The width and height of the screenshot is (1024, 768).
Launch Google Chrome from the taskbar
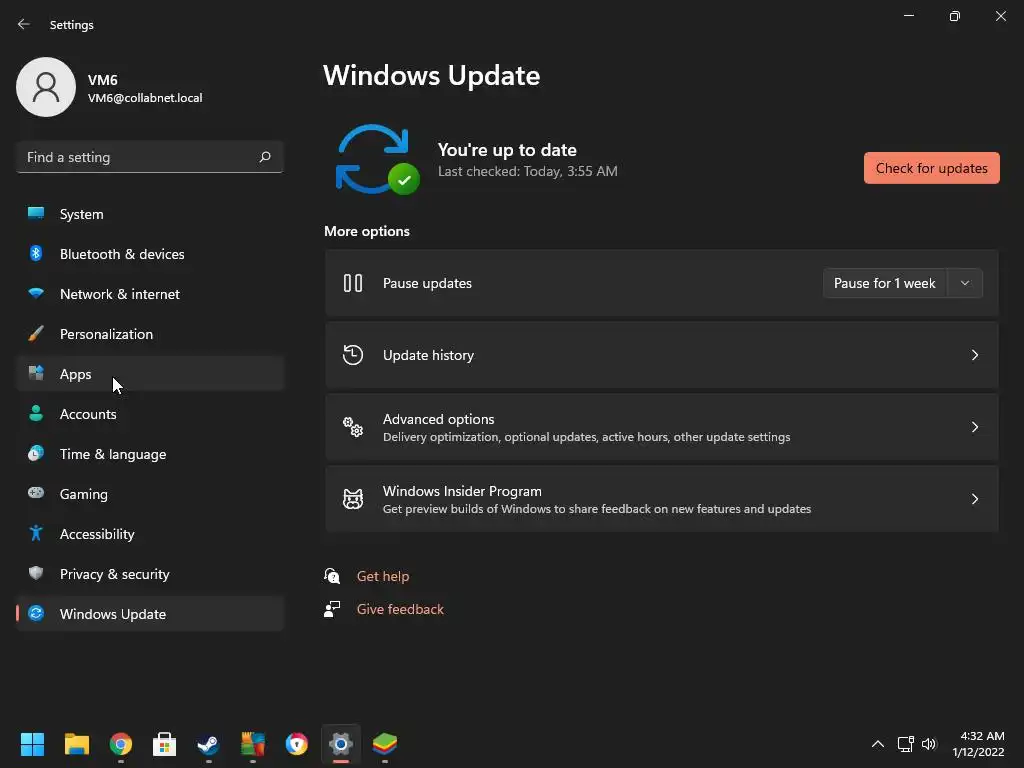pyautogui.click(x=121, y=744)
